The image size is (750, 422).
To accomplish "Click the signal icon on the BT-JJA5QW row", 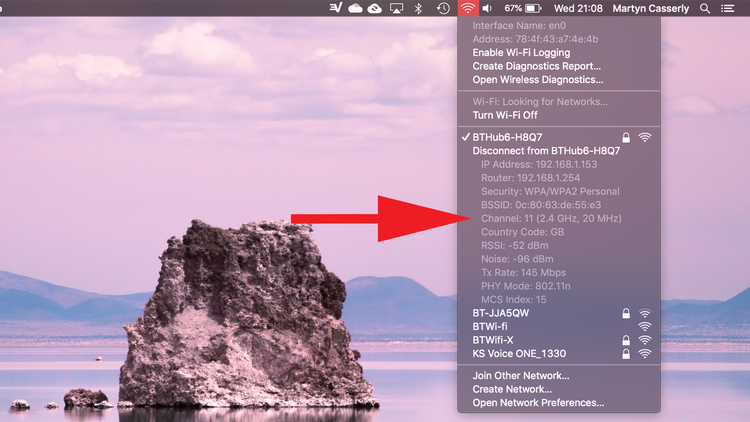I will tap(645, 313).
